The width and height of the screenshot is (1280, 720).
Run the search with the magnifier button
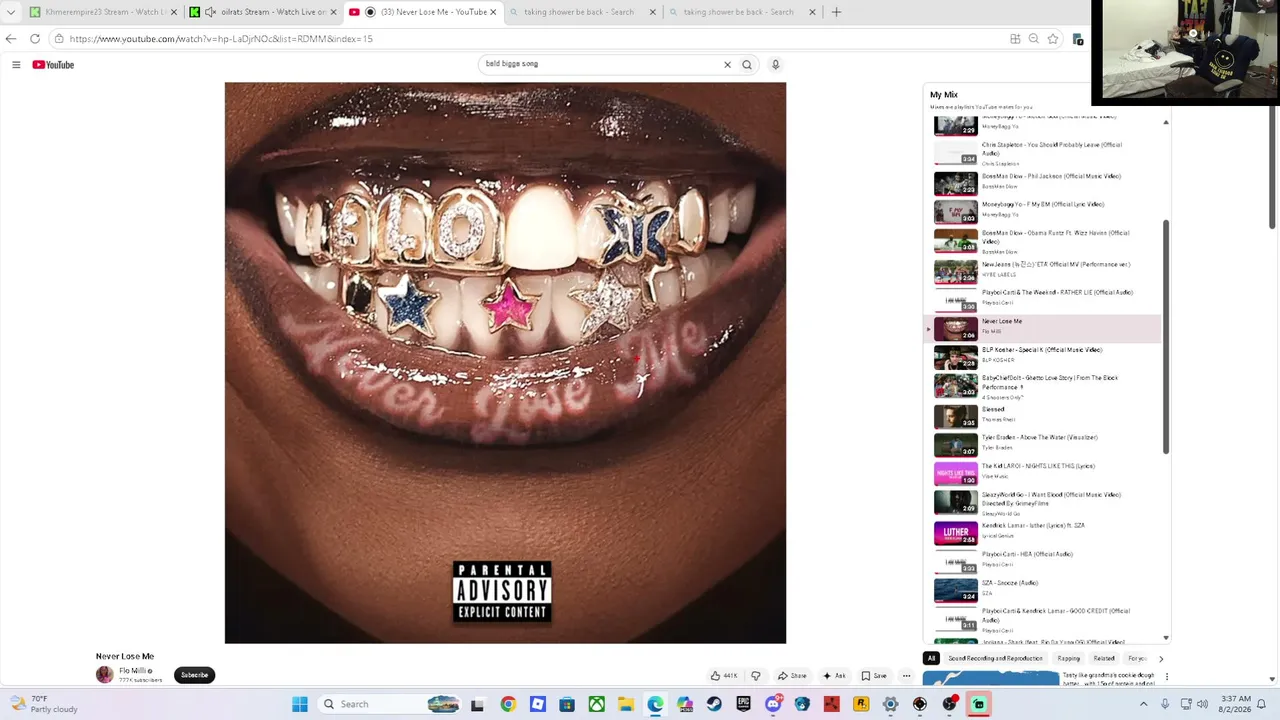[x=746, y=65]
